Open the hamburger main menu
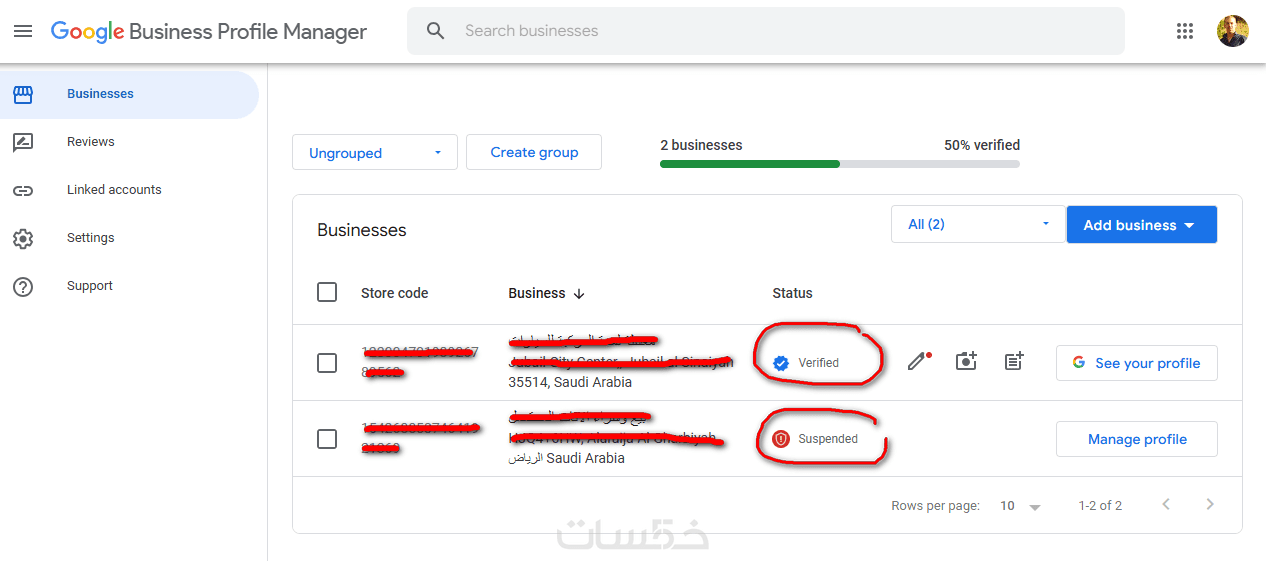Viewport: 1266px width, 561px height. 23,31
